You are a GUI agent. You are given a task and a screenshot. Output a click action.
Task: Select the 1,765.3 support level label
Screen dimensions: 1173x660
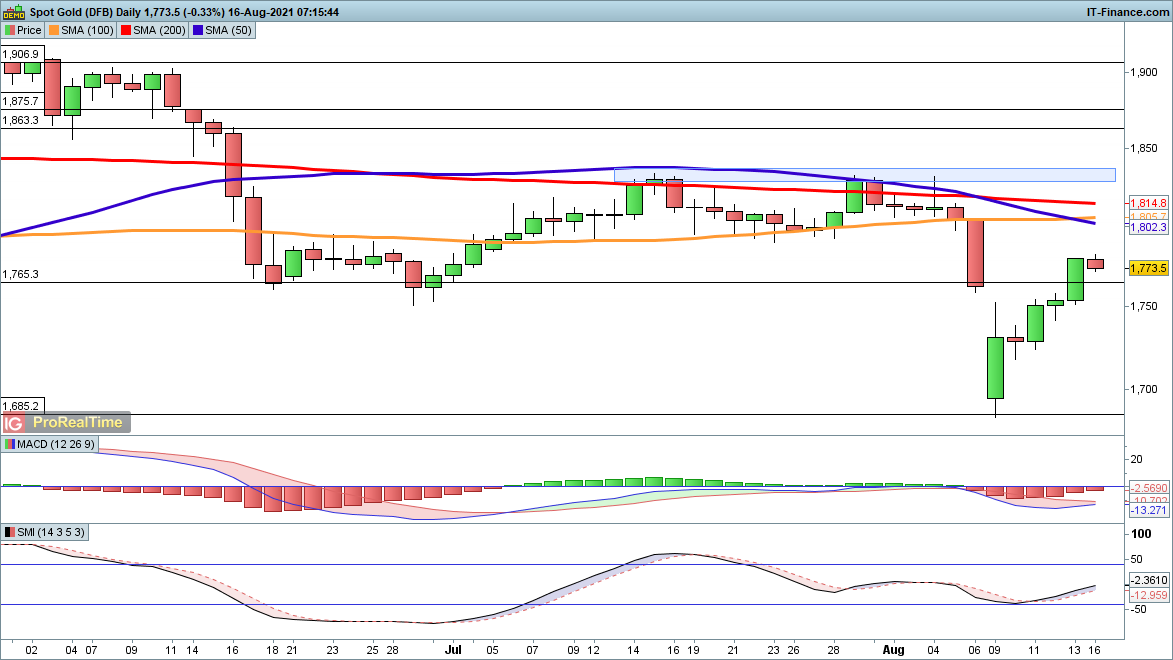(21, 274)
